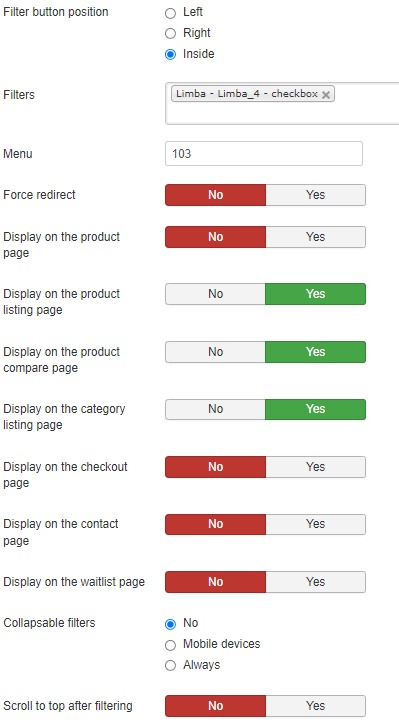
Task: Select Mobile devices for collapsable filters
Action: click(170, 645)
